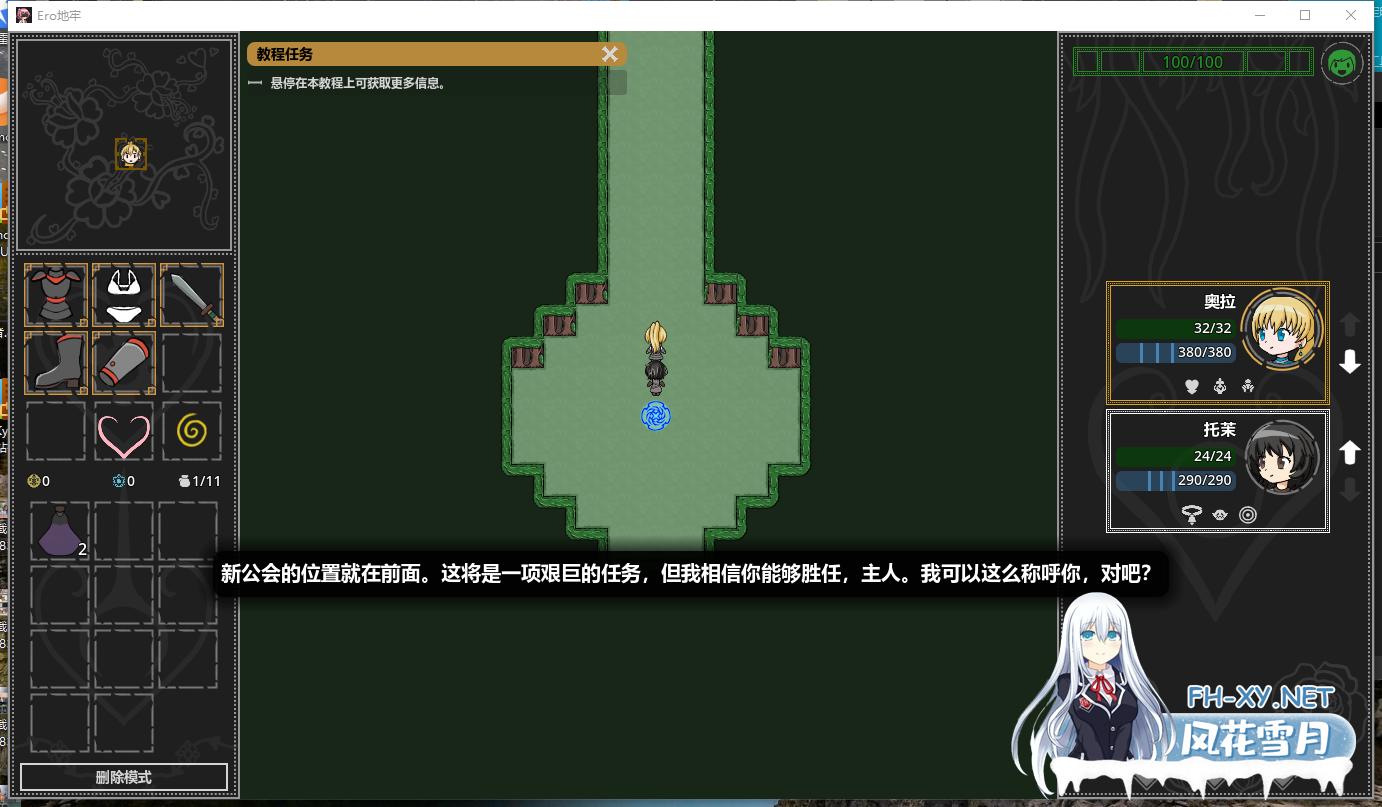The width and height of the screenshot is (1382, 807).
Task: Select the armor piece in the equipment grid
Action: [55, 295]
